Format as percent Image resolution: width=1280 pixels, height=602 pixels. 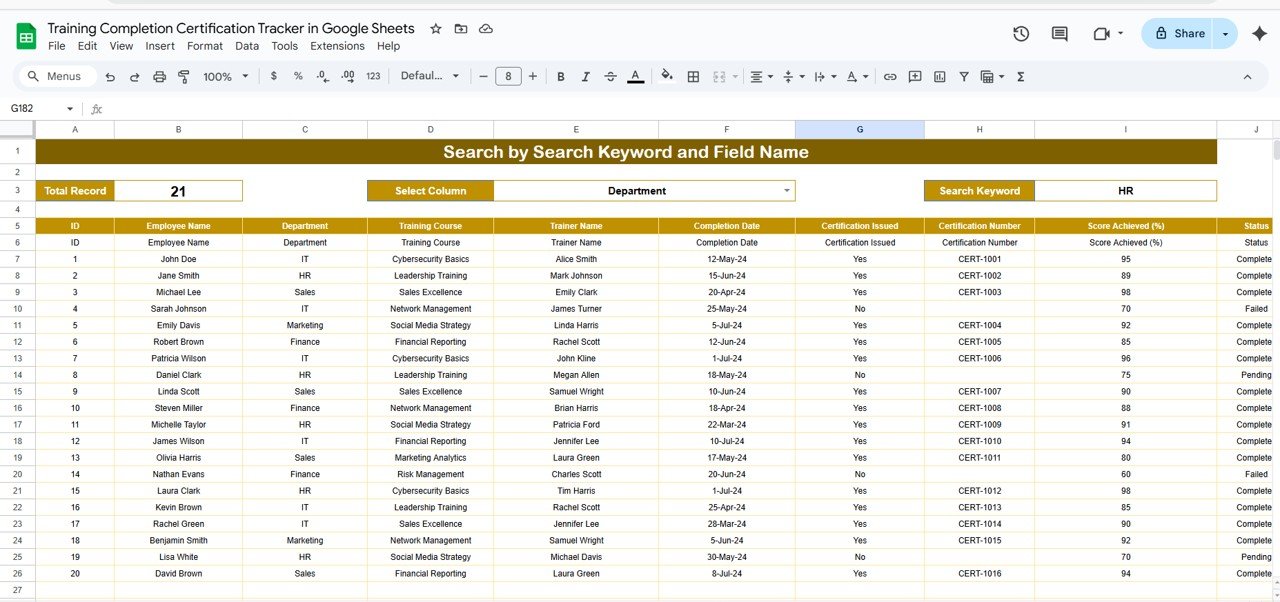(x=298, y=76)
